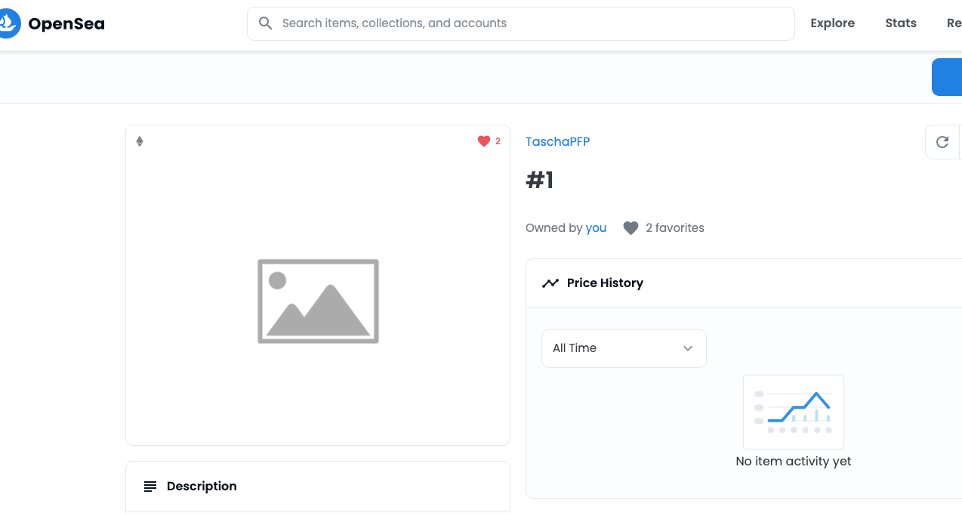Click the placeholder image thumbnail
The height and width of the screenshot is (514, 962).
[318, 301]
